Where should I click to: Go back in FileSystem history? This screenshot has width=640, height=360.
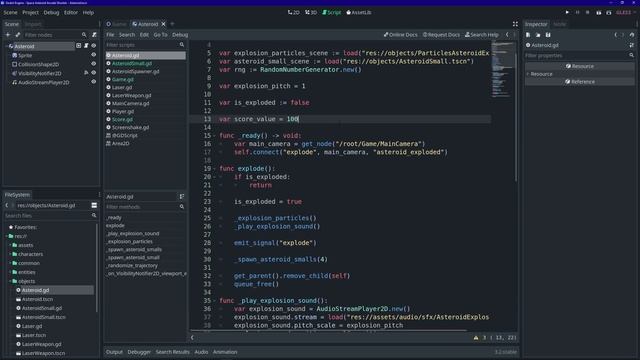point(7,205)
